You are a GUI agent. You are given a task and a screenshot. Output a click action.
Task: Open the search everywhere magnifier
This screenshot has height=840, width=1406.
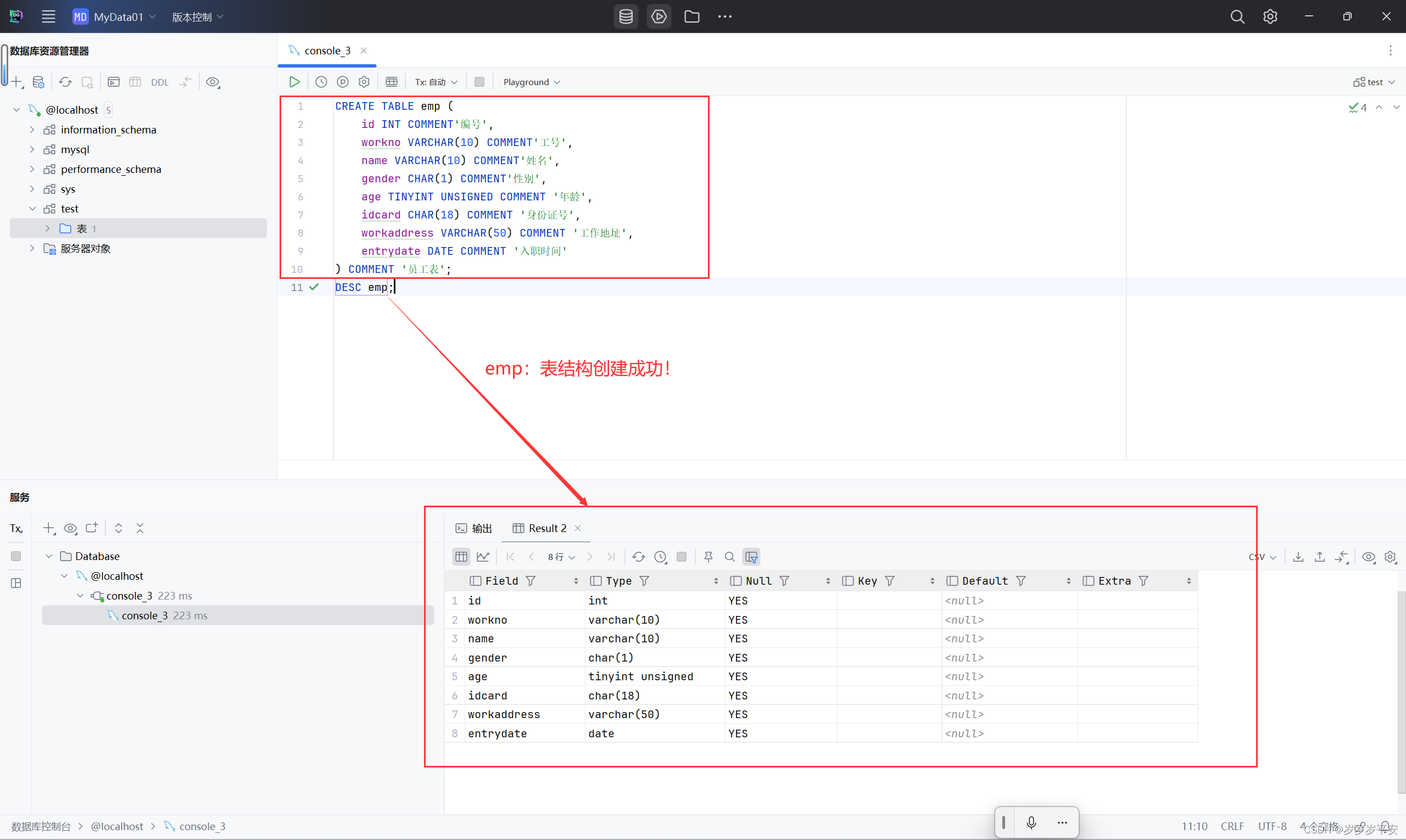coord(1237,16)
